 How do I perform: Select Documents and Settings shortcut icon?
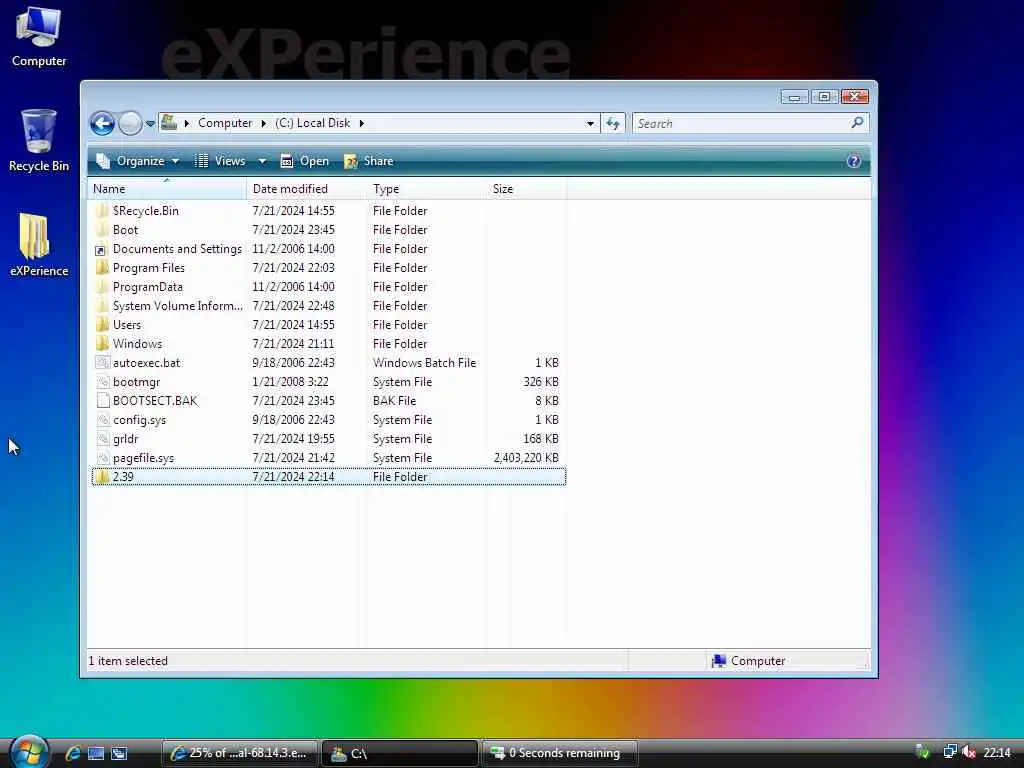[102, 249]
